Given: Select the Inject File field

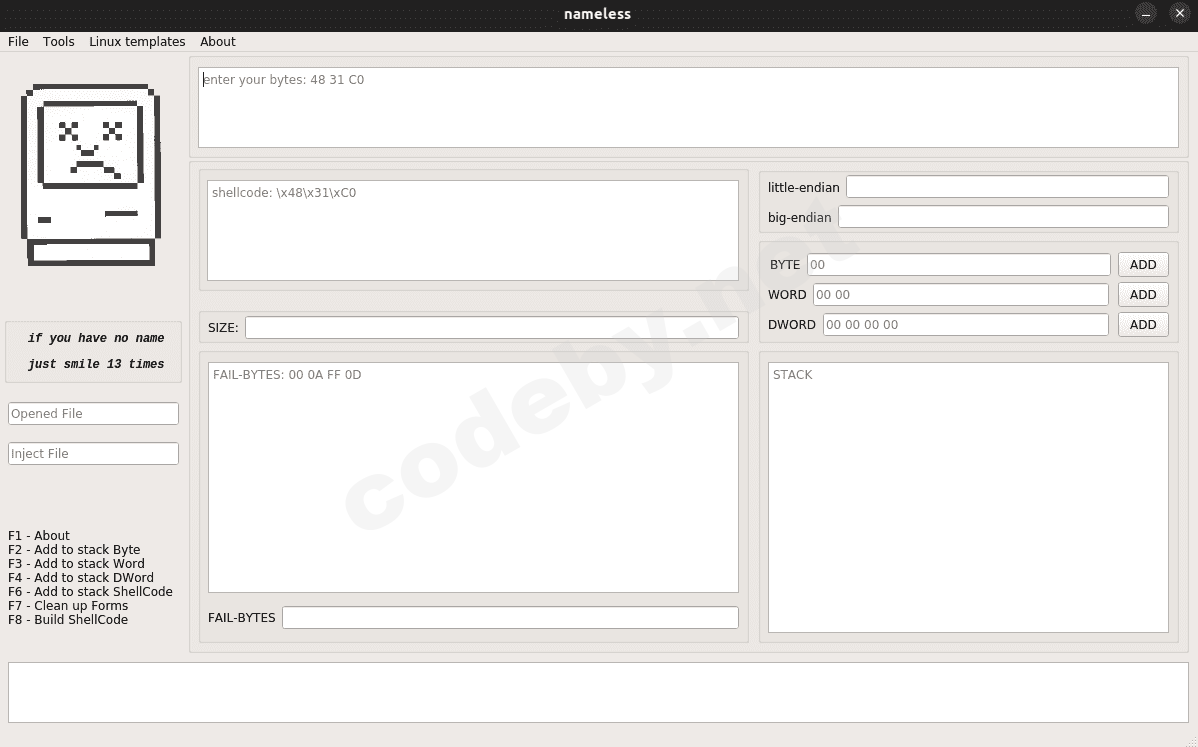Looking at the screenshot, I should [93, 453].
